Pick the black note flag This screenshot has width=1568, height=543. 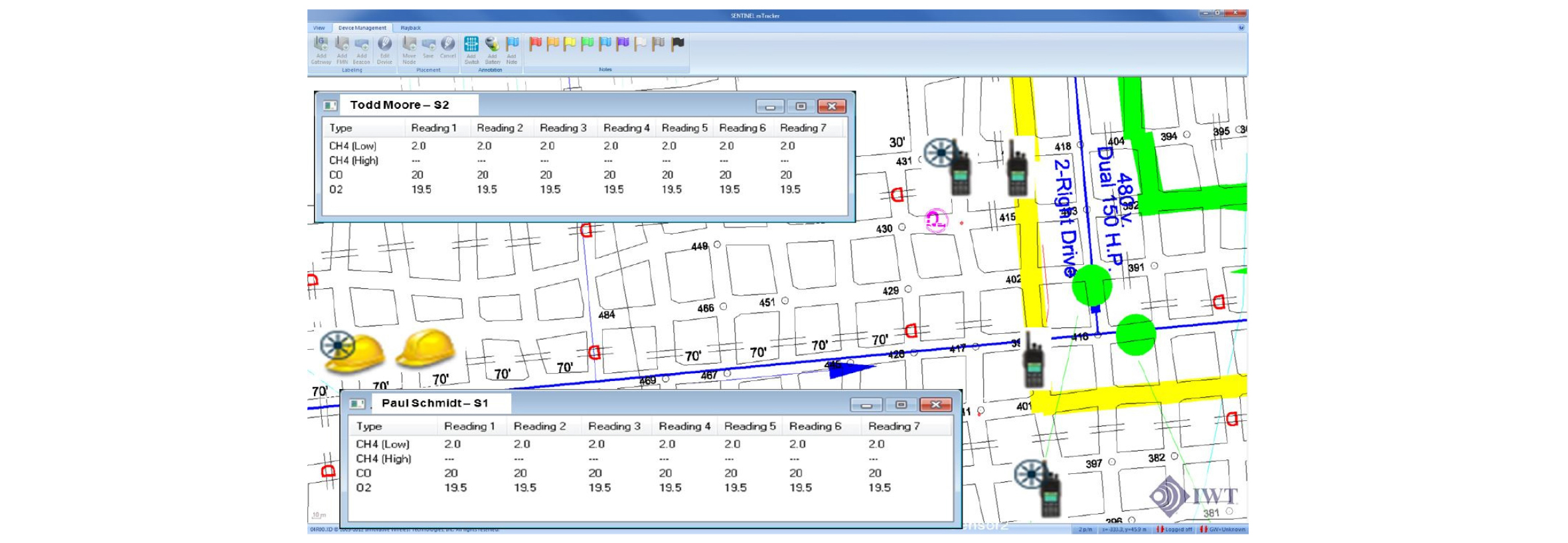tap(677, 44)
